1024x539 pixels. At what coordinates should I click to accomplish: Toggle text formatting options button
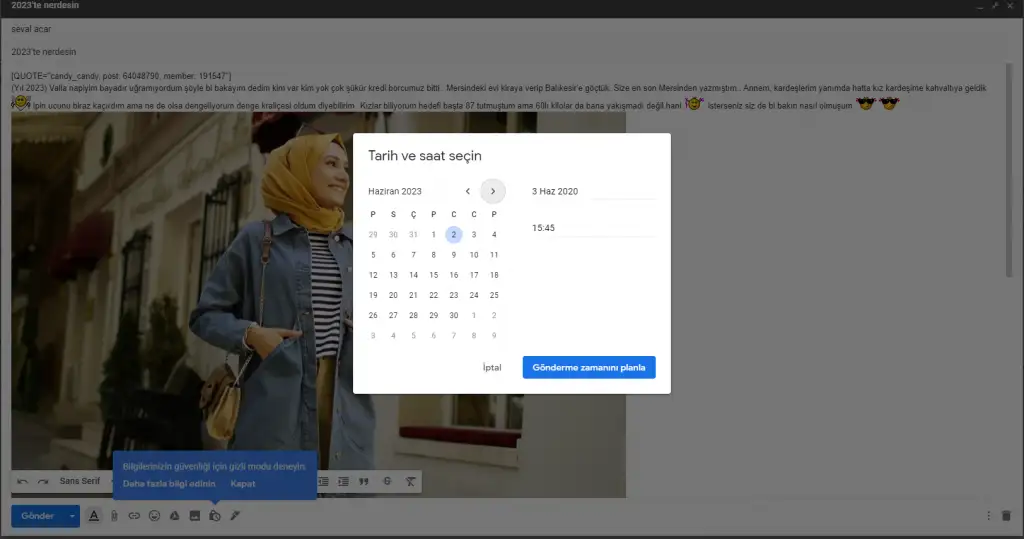tap(94, 516)
